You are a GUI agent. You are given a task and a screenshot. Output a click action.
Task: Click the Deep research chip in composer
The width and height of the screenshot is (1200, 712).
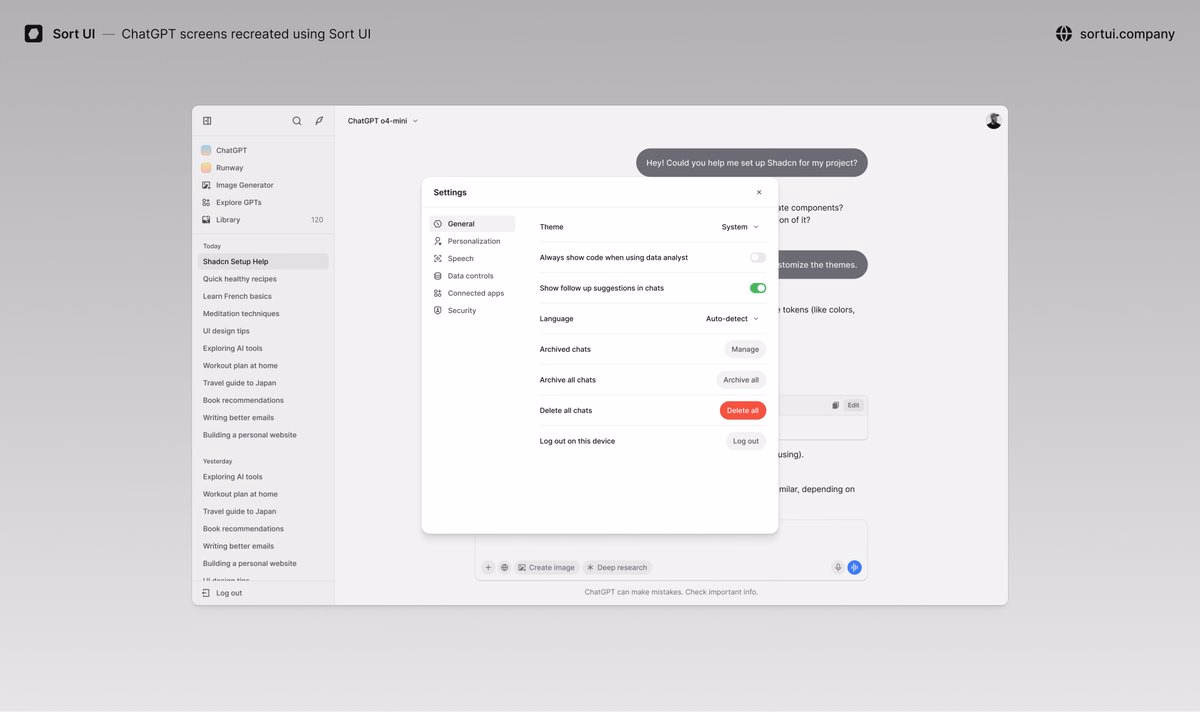[x=617, y=567]
